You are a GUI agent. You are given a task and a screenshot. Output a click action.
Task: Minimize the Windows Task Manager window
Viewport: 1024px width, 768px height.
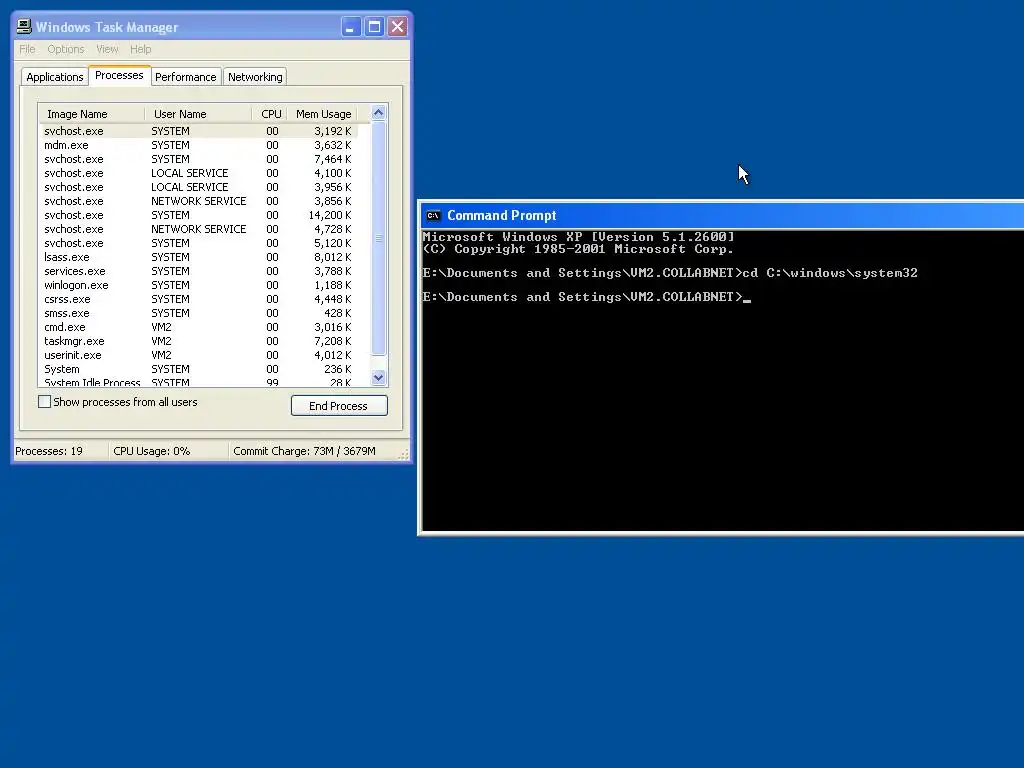coord(351,27)
